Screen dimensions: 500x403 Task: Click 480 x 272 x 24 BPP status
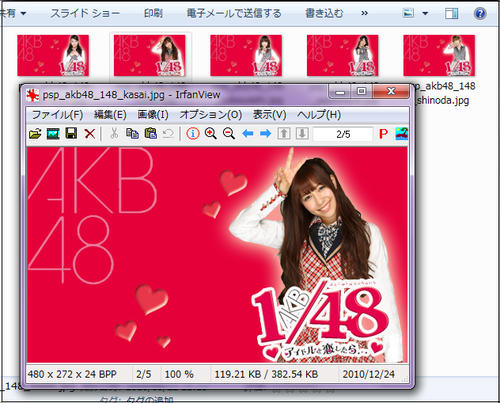(x=72, y=374)
